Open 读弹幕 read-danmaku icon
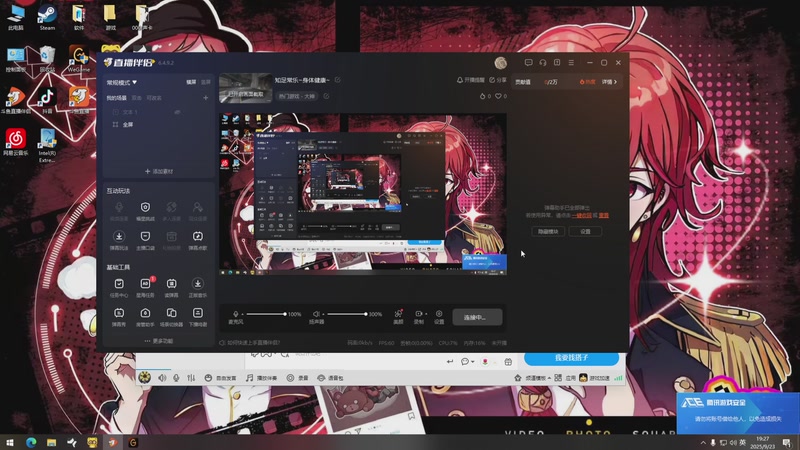 click(x=171, y=287)
